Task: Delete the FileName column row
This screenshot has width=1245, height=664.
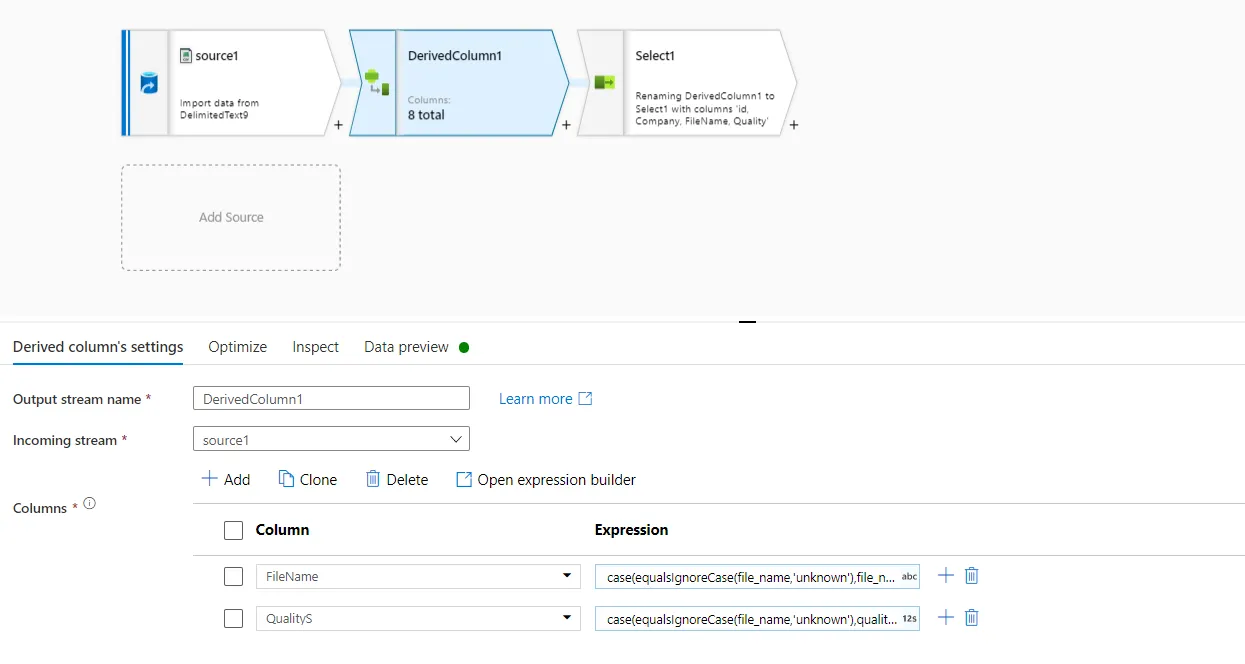Action: coord(971,576)
